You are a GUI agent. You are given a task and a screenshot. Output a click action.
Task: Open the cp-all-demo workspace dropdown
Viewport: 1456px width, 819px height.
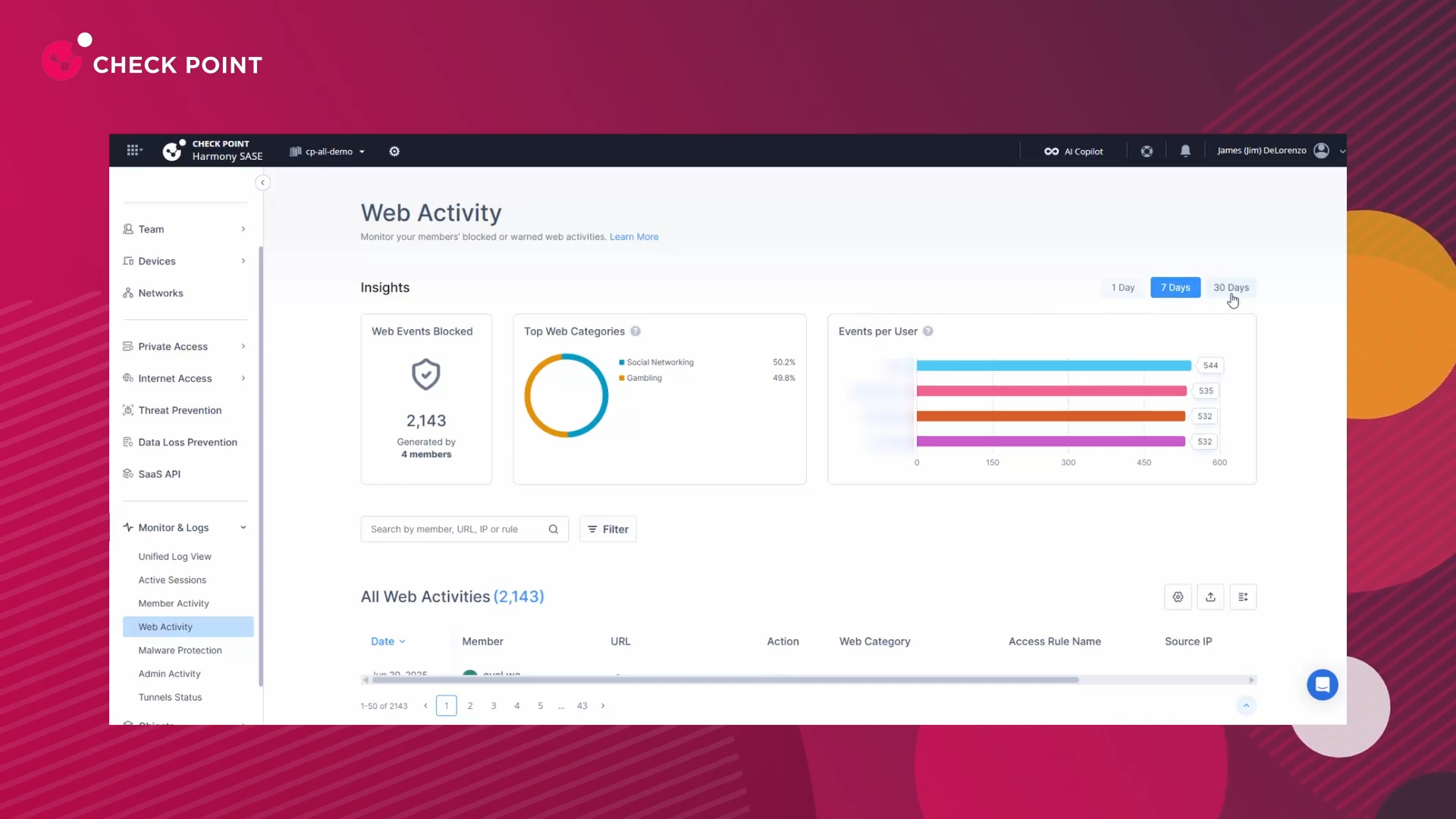[328, 151]
